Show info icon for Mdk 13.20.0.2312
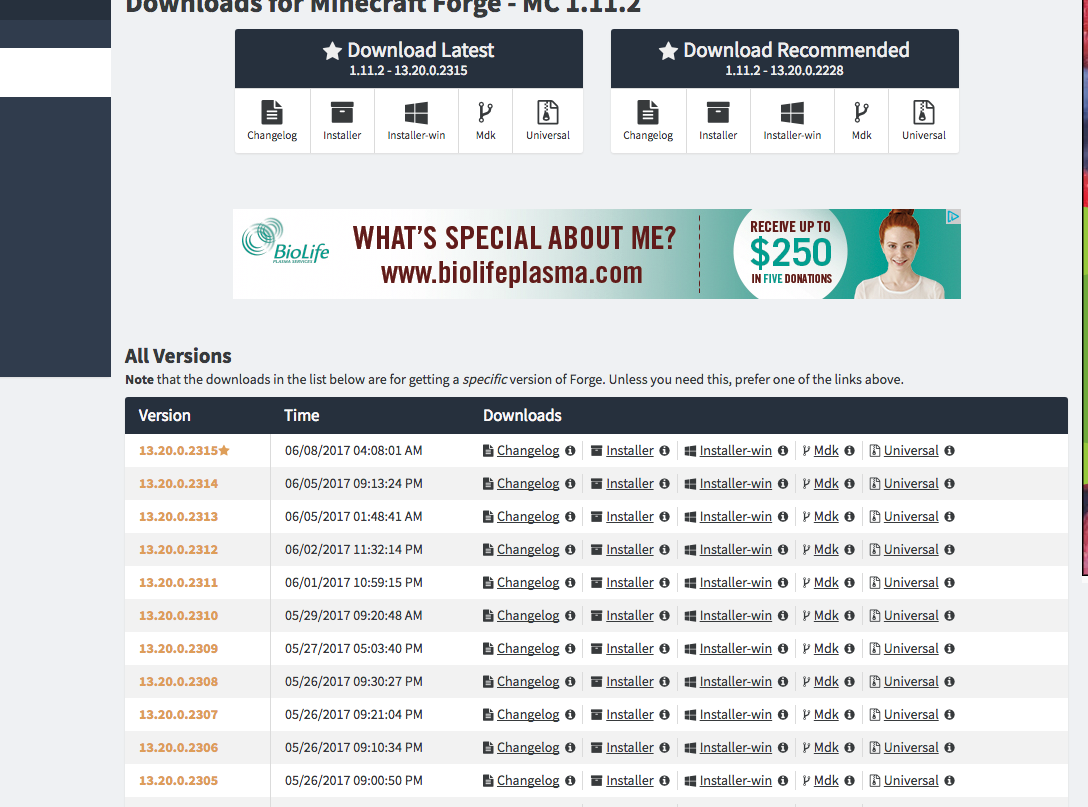Screen dimensions: 1088x807 849,550
